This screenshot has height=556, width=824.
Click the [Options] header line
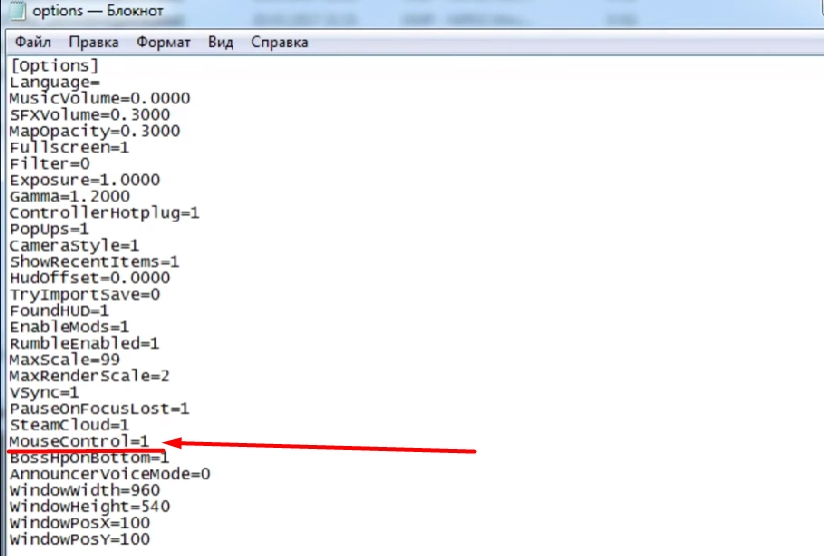53,65
